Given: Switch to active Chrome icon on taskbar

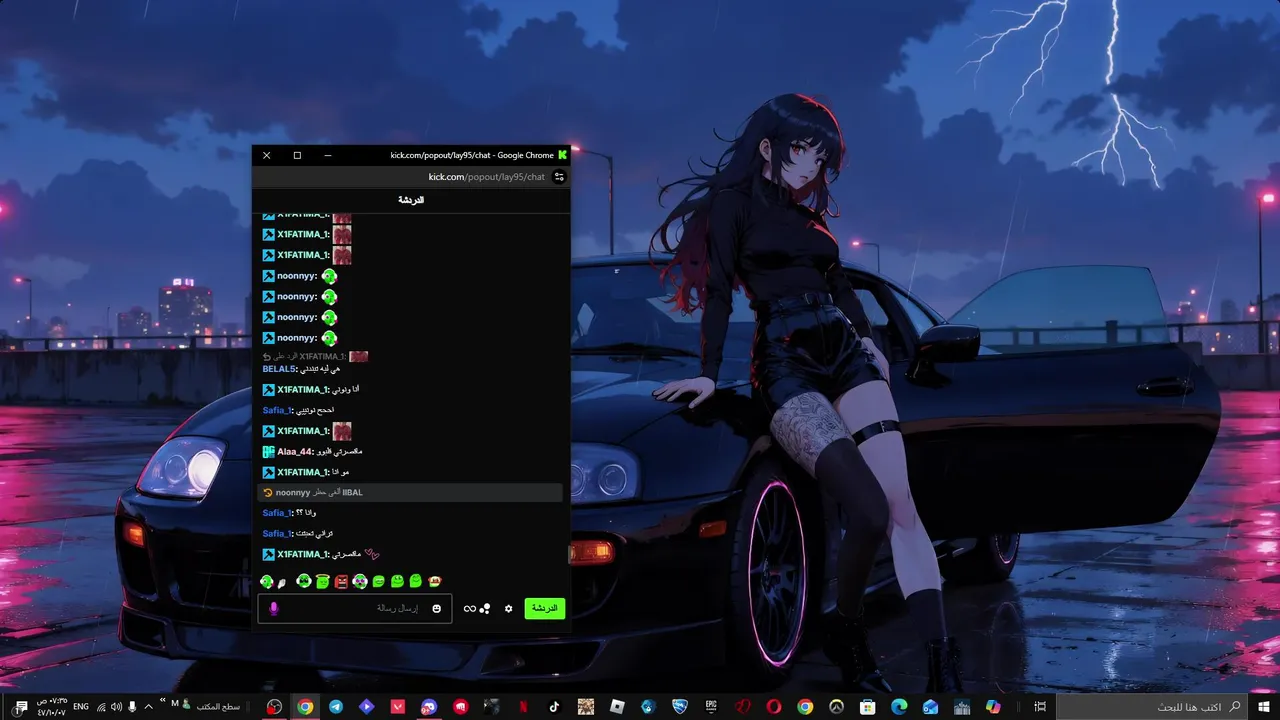Looking at the screenshot, I should [x=305, y=707].
